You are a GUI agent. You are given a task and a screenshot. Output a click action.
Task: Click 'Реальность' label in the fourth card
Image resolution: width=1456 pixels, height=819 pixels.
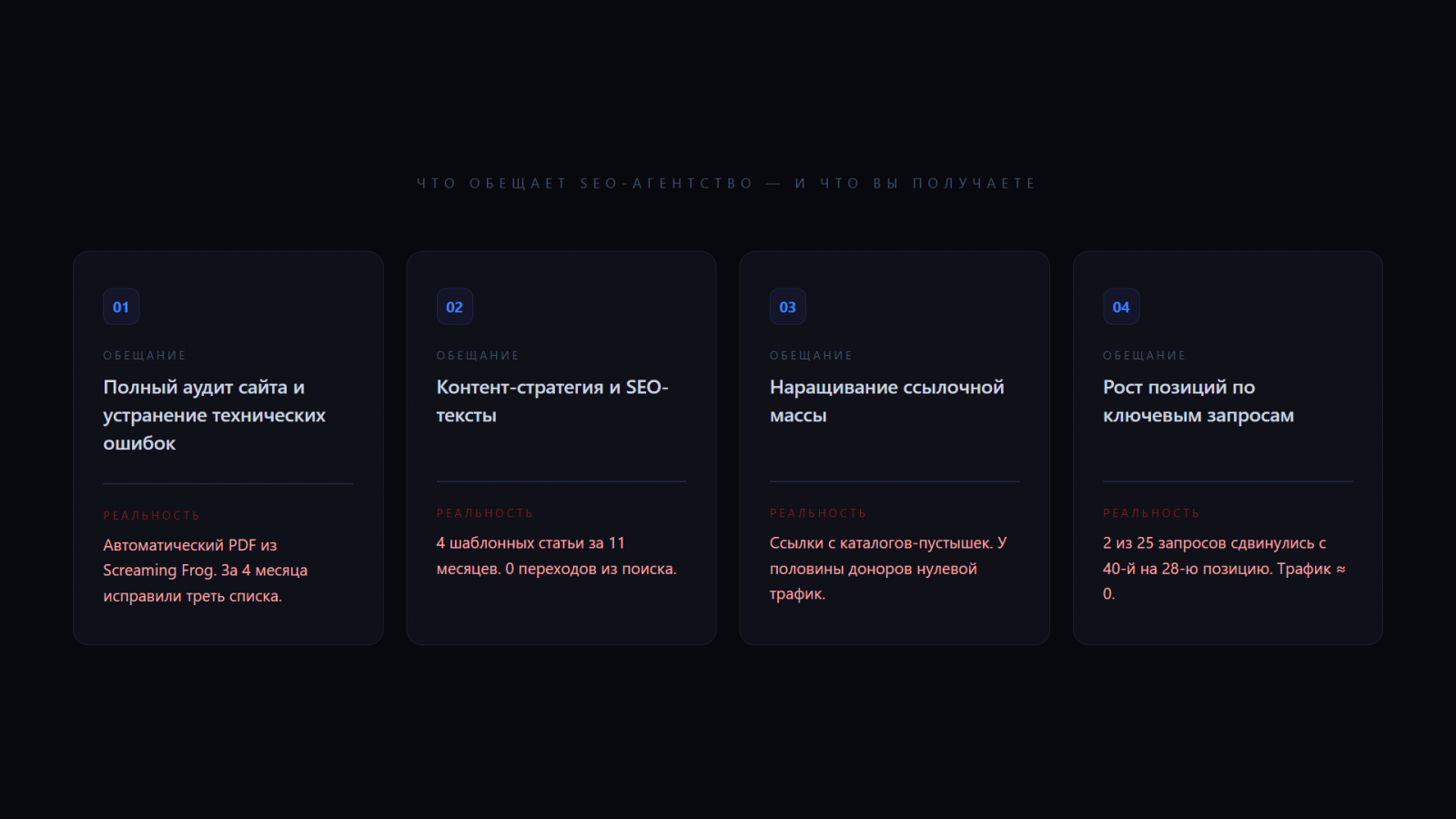pos(1151,513)
